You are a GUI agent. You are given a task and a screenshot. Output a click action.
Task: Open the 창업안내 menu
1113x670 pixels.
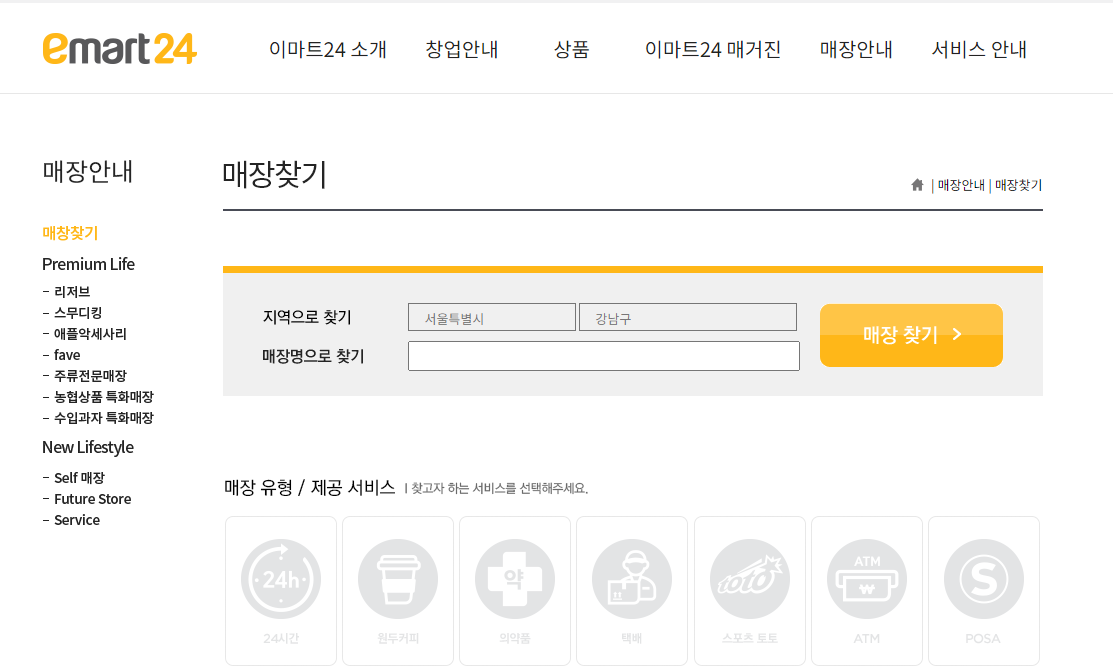(x=461, y=50)
